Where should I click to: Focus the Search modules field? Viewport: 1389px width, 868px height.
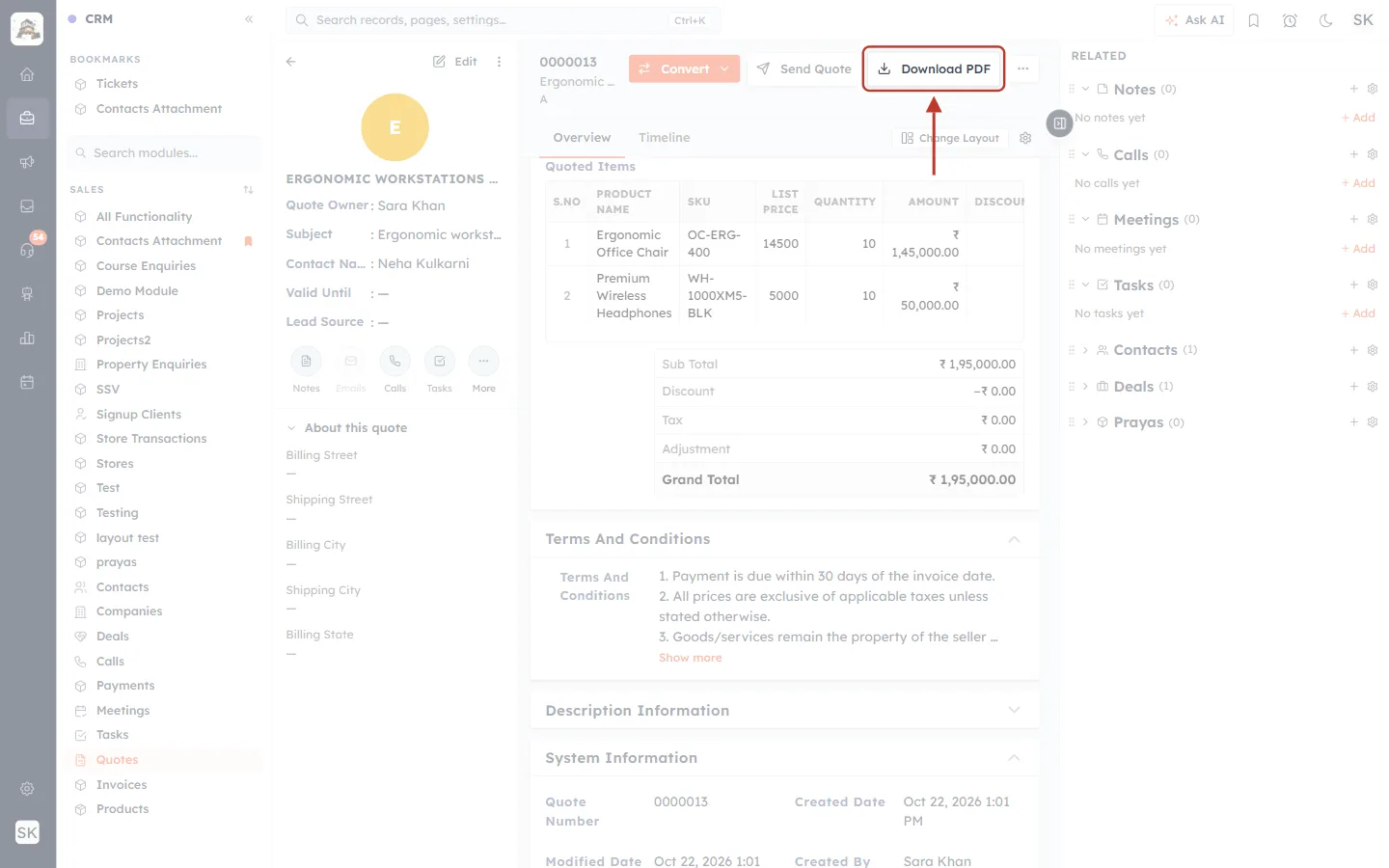[x=164, y=153]
